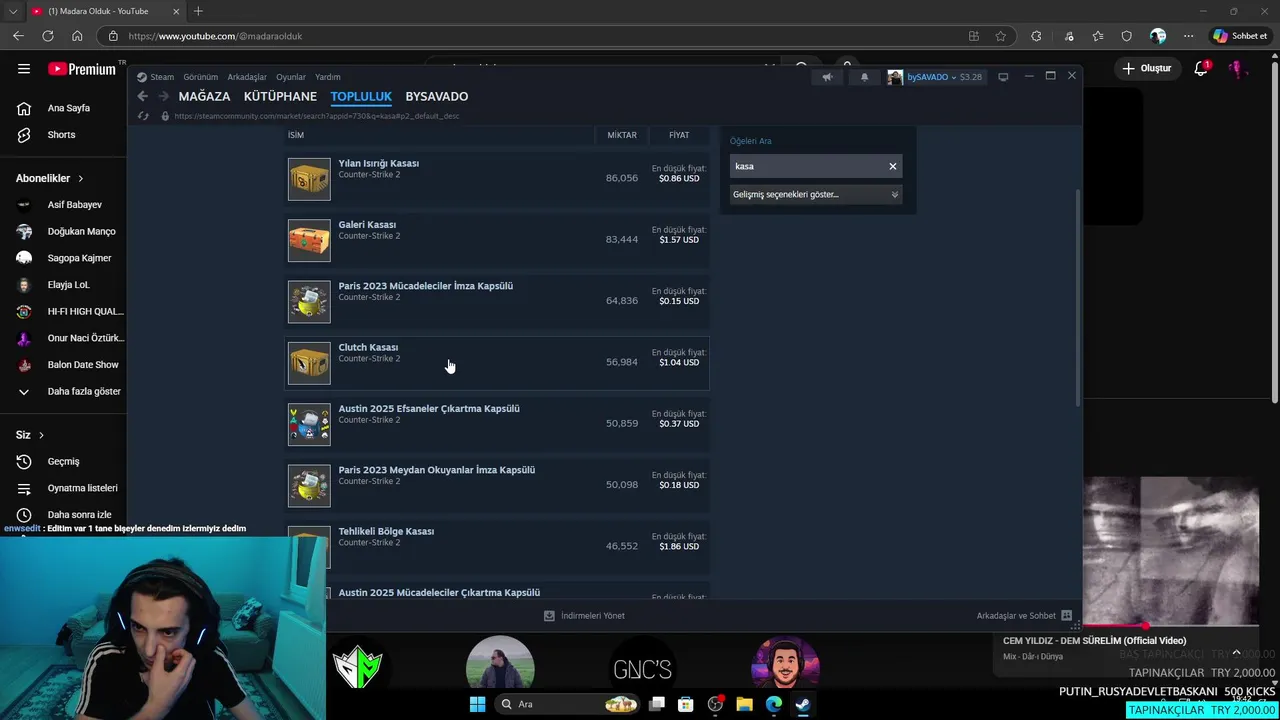Open the YouTube hamburger guide menu
1280x720 pixels.
[24, 69]
